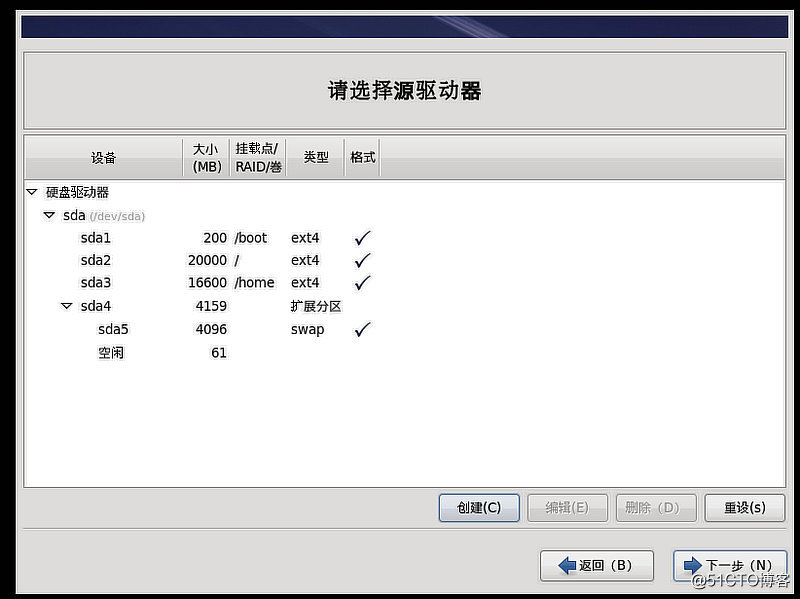Go back with 返回(B) button
Viewport: 800px width, 599px height.
point(597,565)
